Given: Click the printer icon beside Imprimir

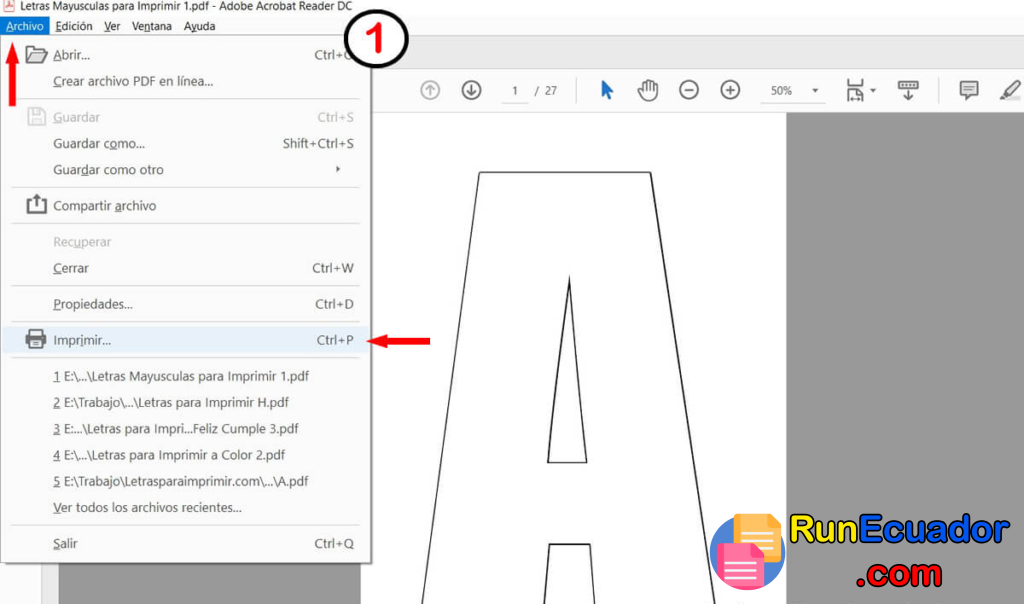Looking at the screenshot, I should (36, 339).
